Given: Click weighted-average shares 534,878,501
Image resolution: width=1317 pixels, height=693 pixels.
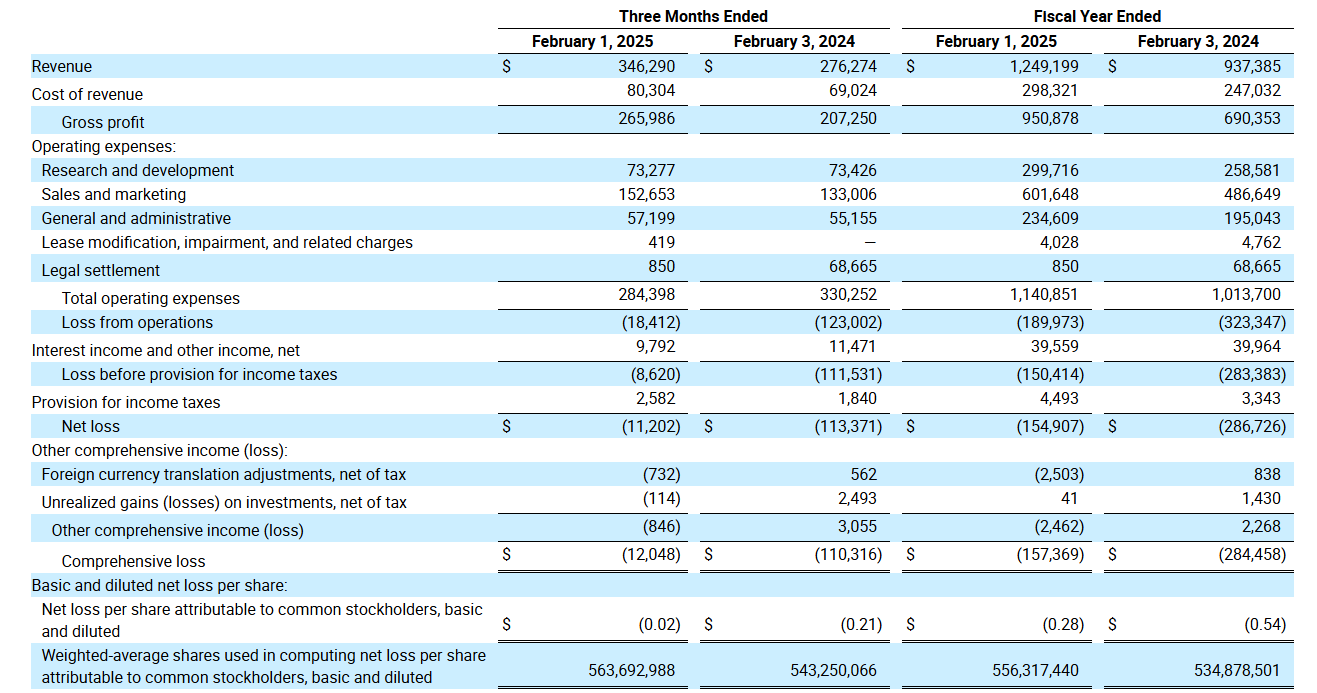Looking at the screenshot, I should click(1236, 670).
